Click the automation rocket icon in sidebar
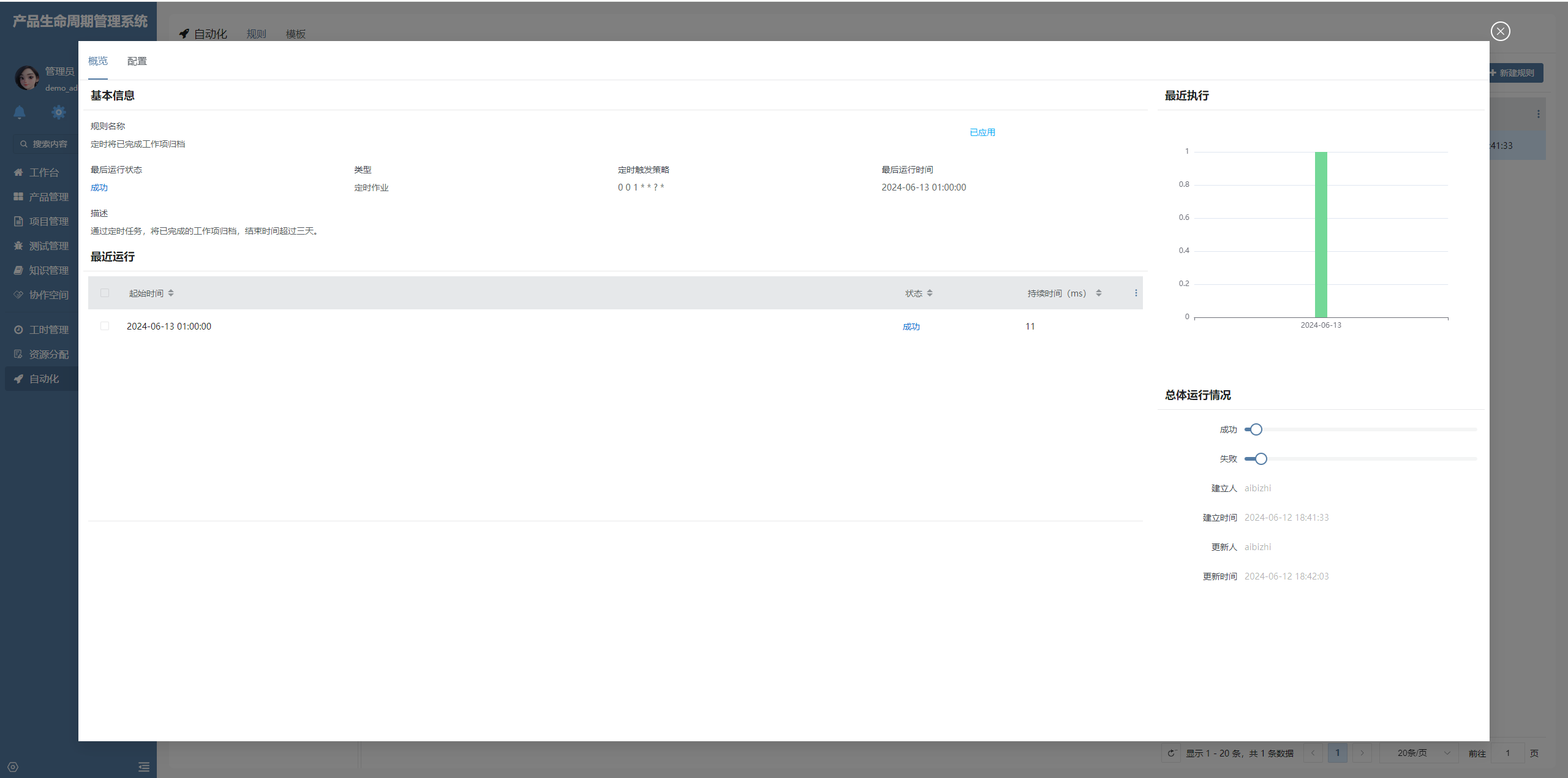The height and width of the screenshot is (778, 1568). (18, 379)
